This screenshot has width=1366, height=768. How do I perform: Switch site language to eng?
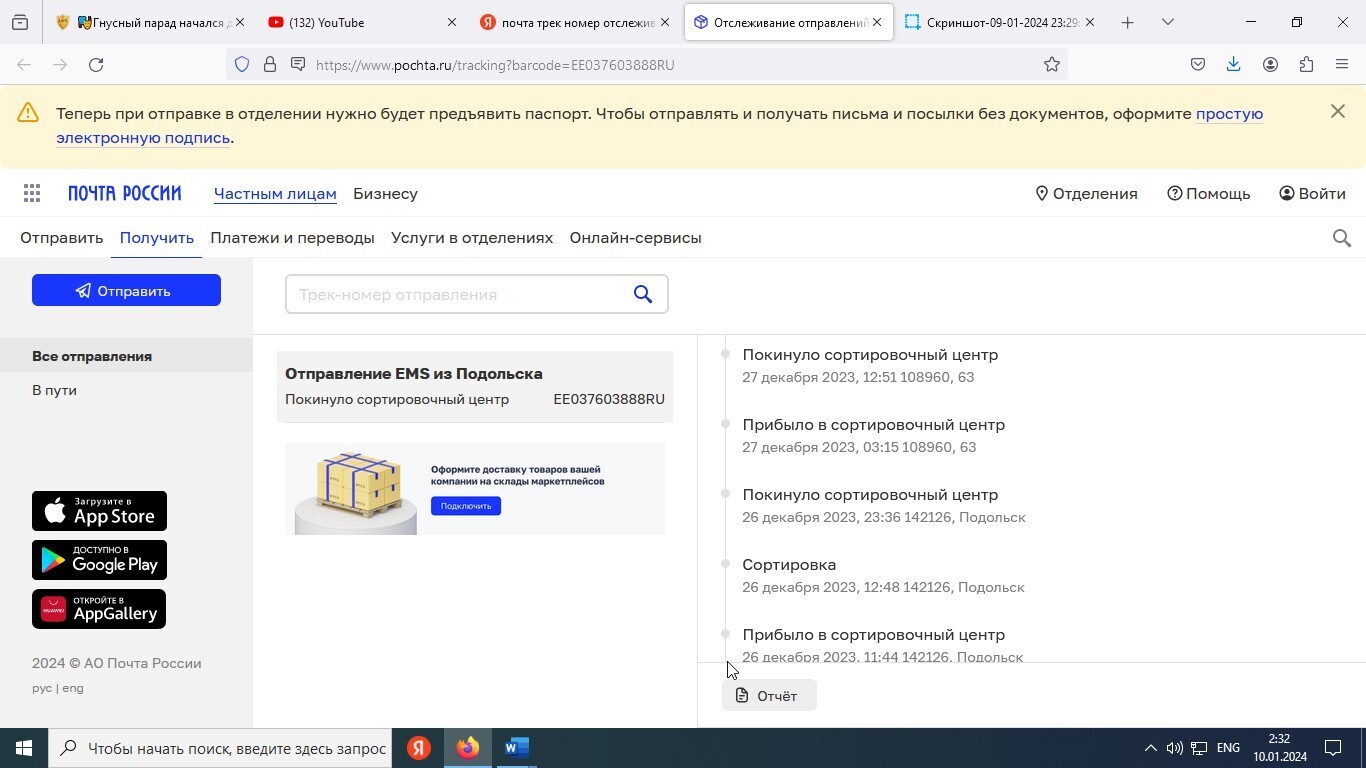(x=73, y=688)
